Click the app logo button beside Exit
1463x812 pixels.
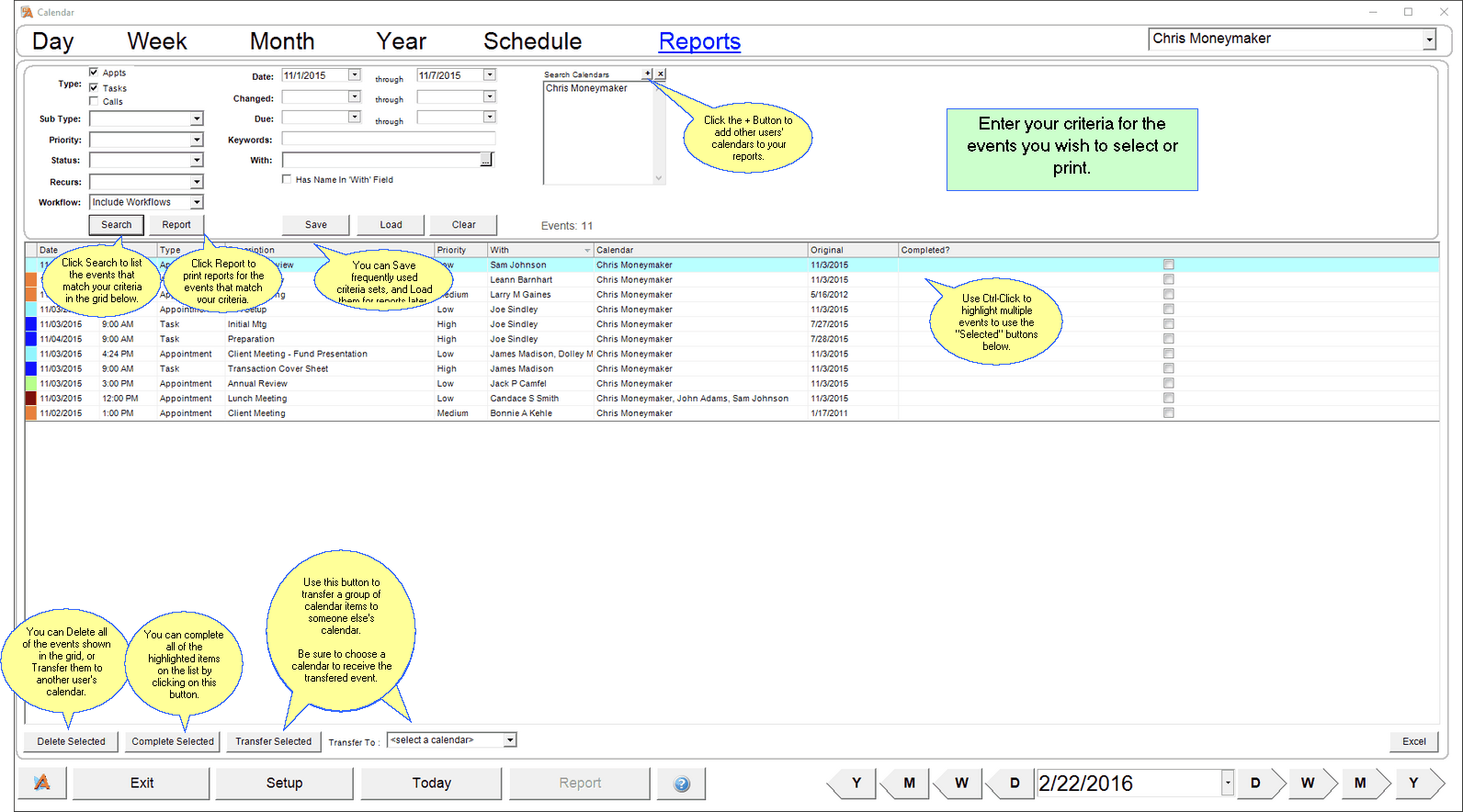[x=42, y=784]
